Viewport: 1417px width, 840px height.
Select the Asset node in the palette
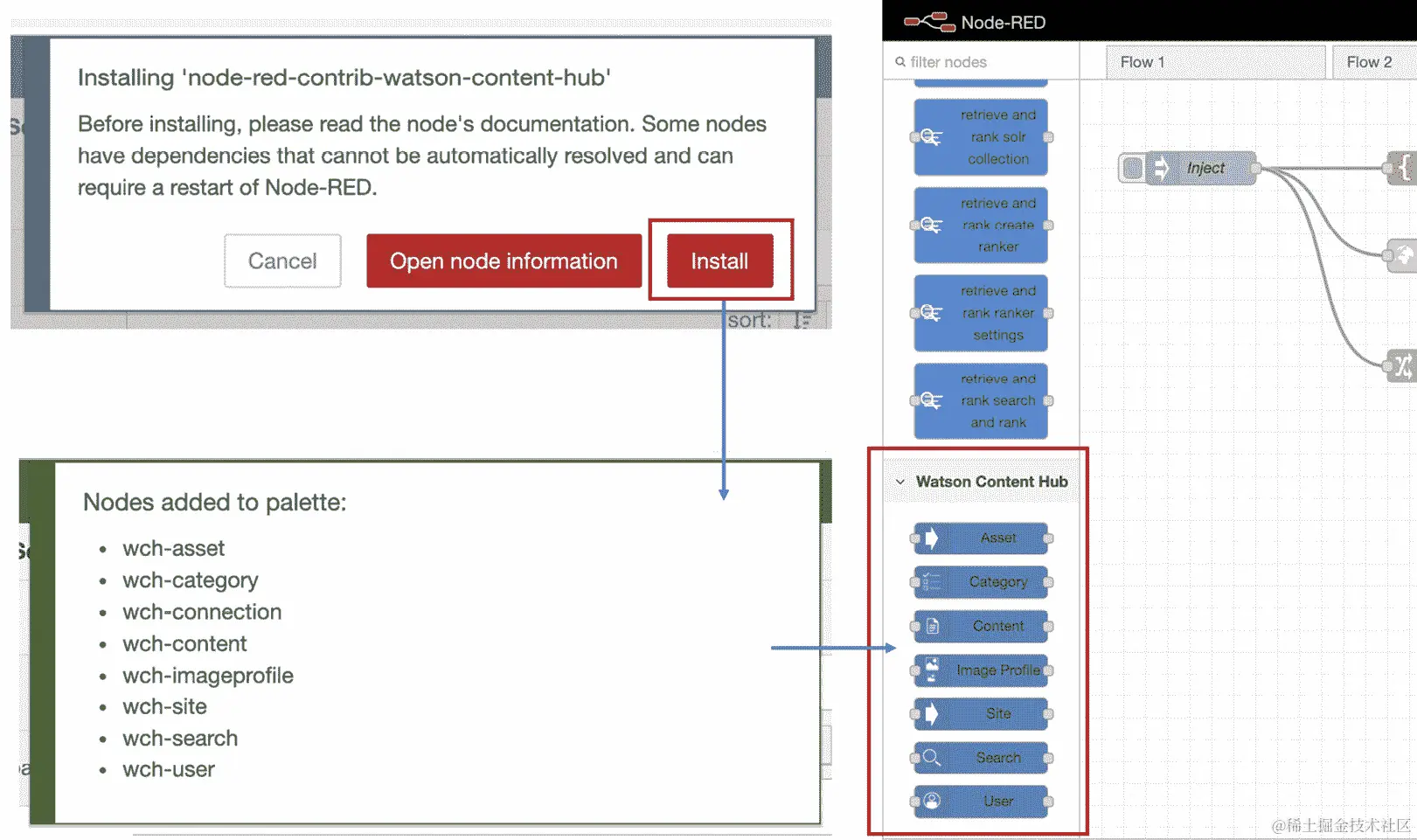pyautogui.click(x=981, y=538)
